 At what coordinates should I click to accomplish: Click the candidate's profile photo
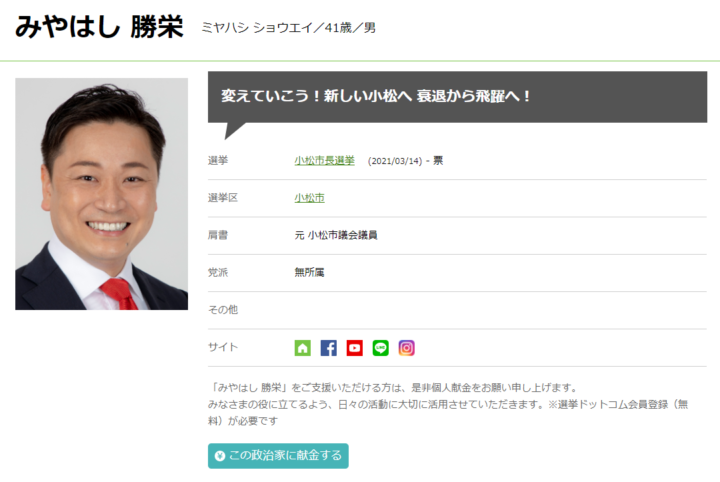click(x=101, y=194)
